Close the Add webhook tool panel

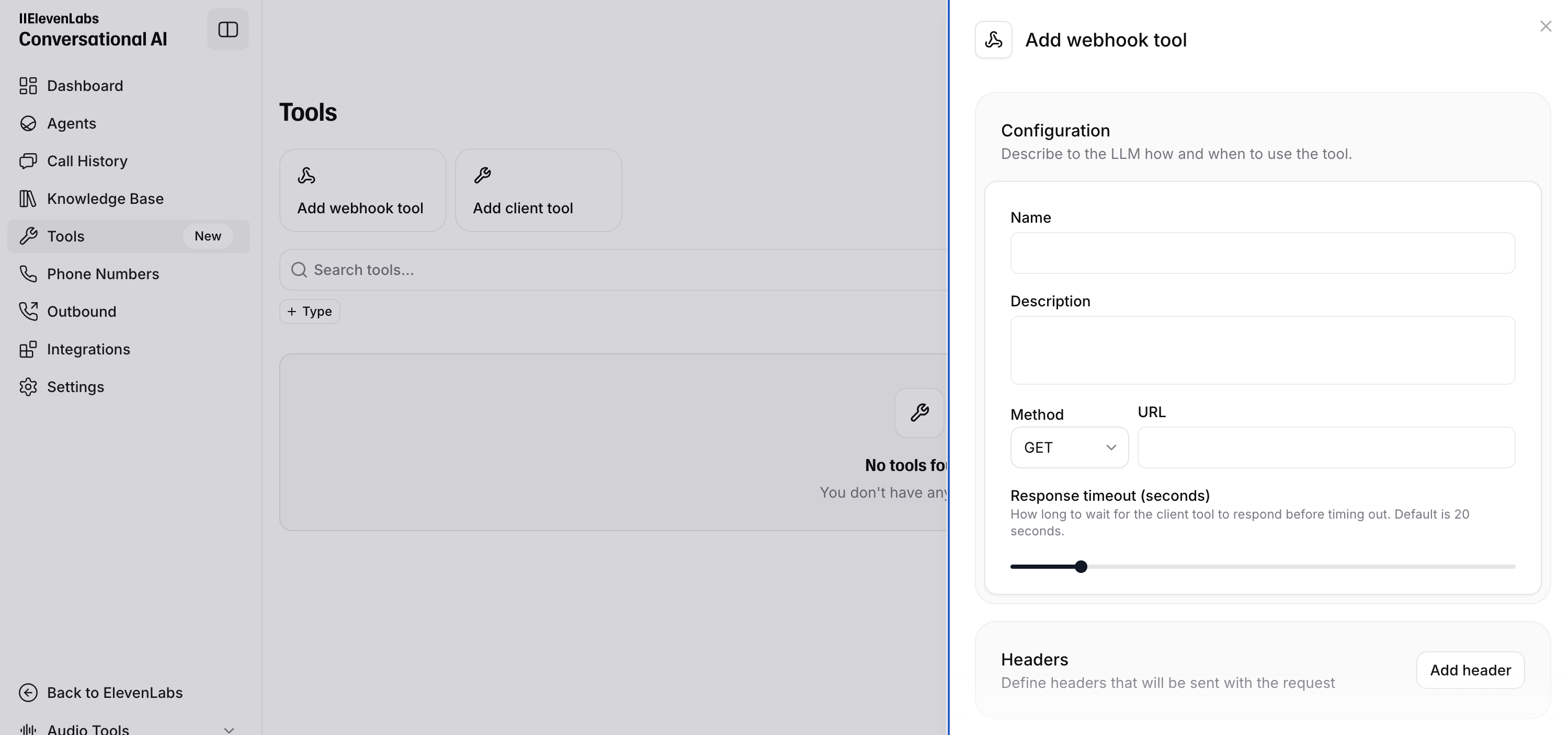tap(1546, 26)
